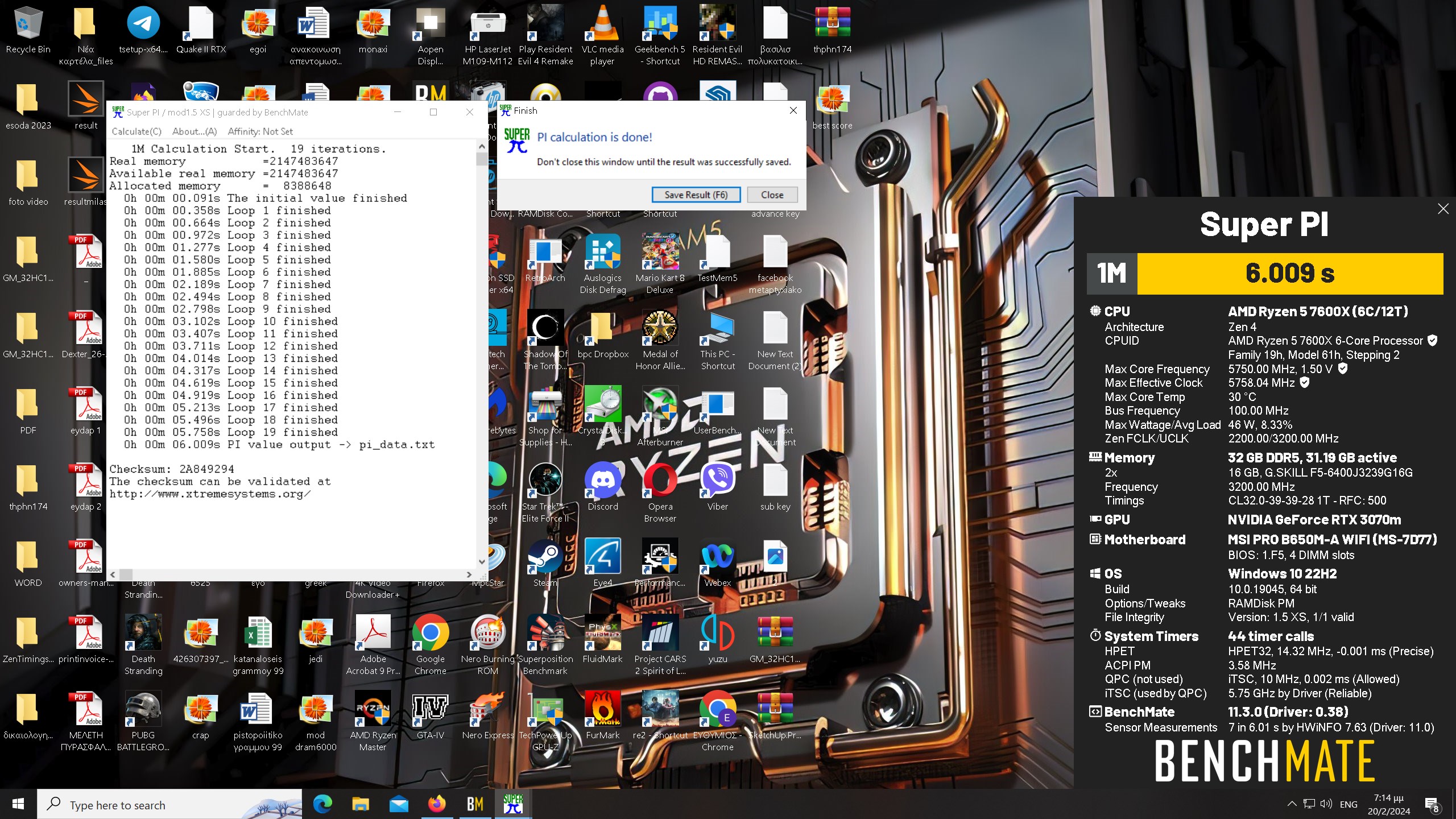Viewport: 1456px width, 819px height.
Task: Click Close button in Finish dialog
Action: tap(772, 195)
